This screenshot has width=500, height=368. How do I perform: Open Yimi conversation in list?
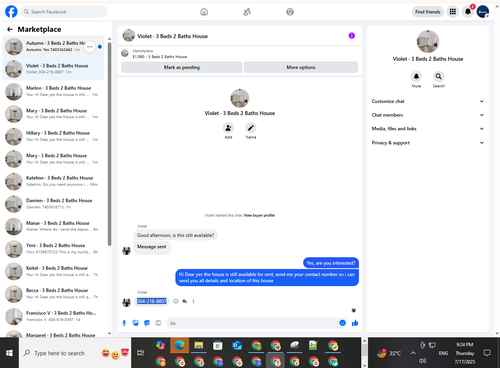(53, 249)
